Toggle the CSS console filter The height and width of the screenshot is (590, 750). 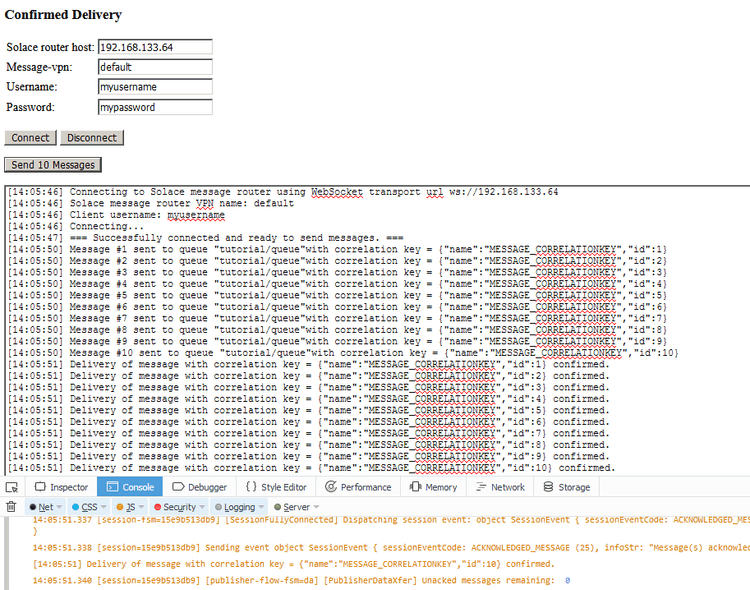[x=89, y=507]
